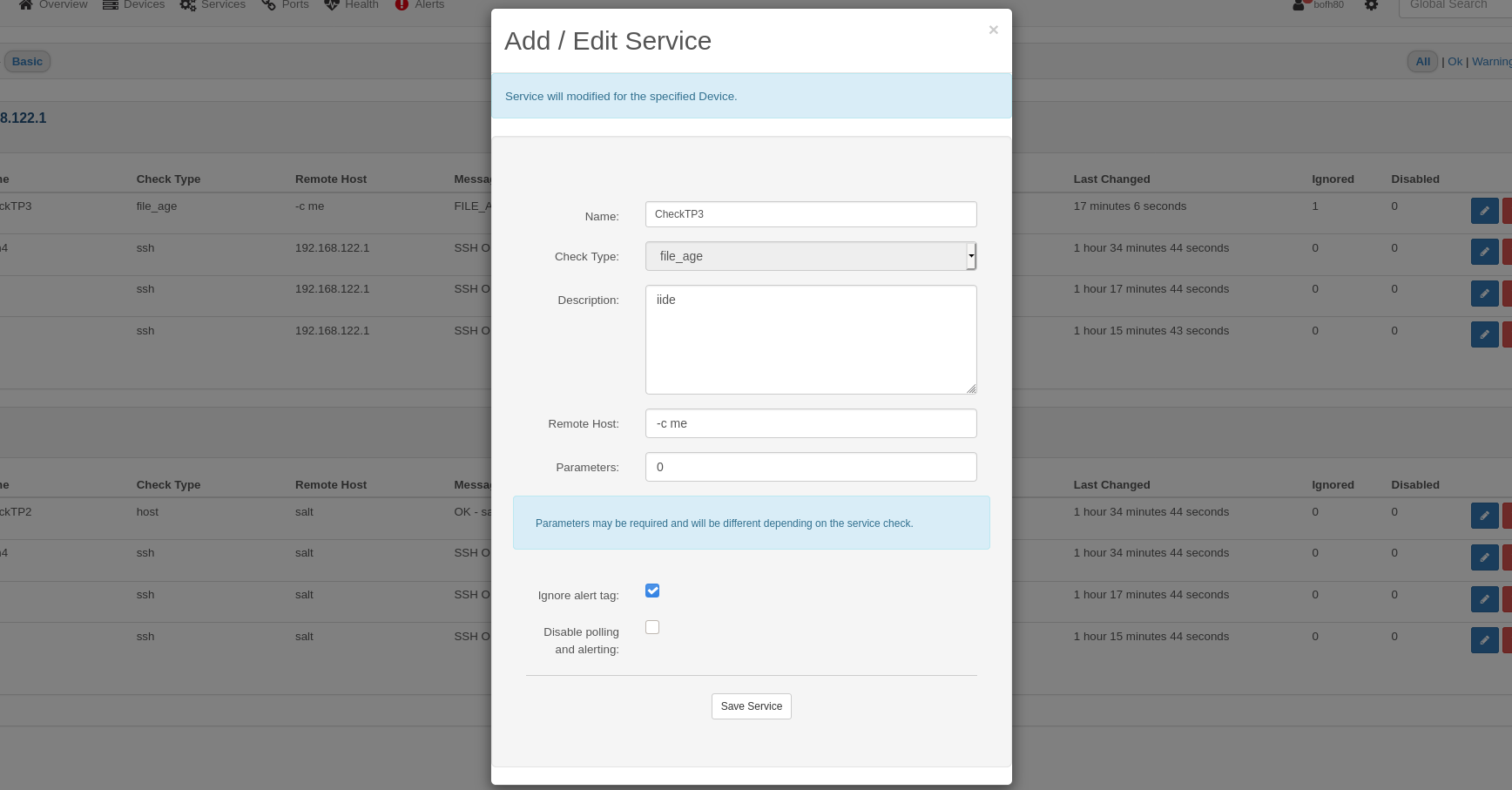Open the settings gear icon in navbar

pyautogui.click(x=1372, y=4)
